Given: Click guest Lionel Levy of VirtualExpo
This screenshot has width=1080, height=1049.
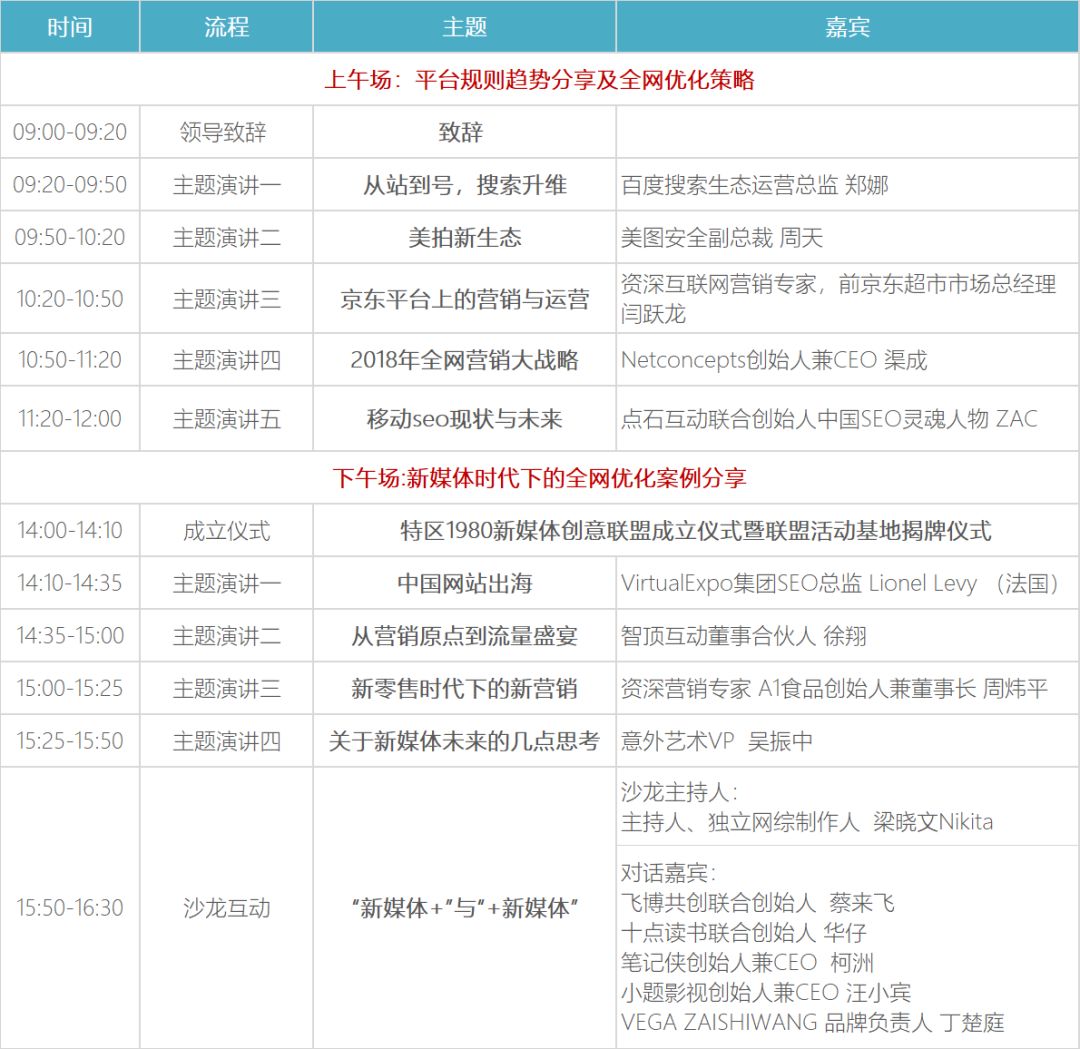Looking at the screenshot, I should pyautogui.click(x=839, y=583).
